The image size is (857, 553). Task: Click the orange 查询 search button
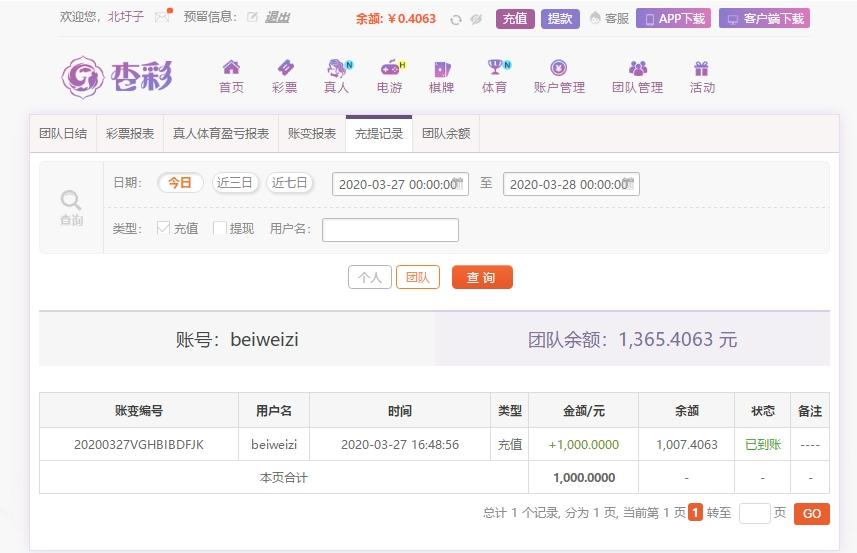click(482, 277)
